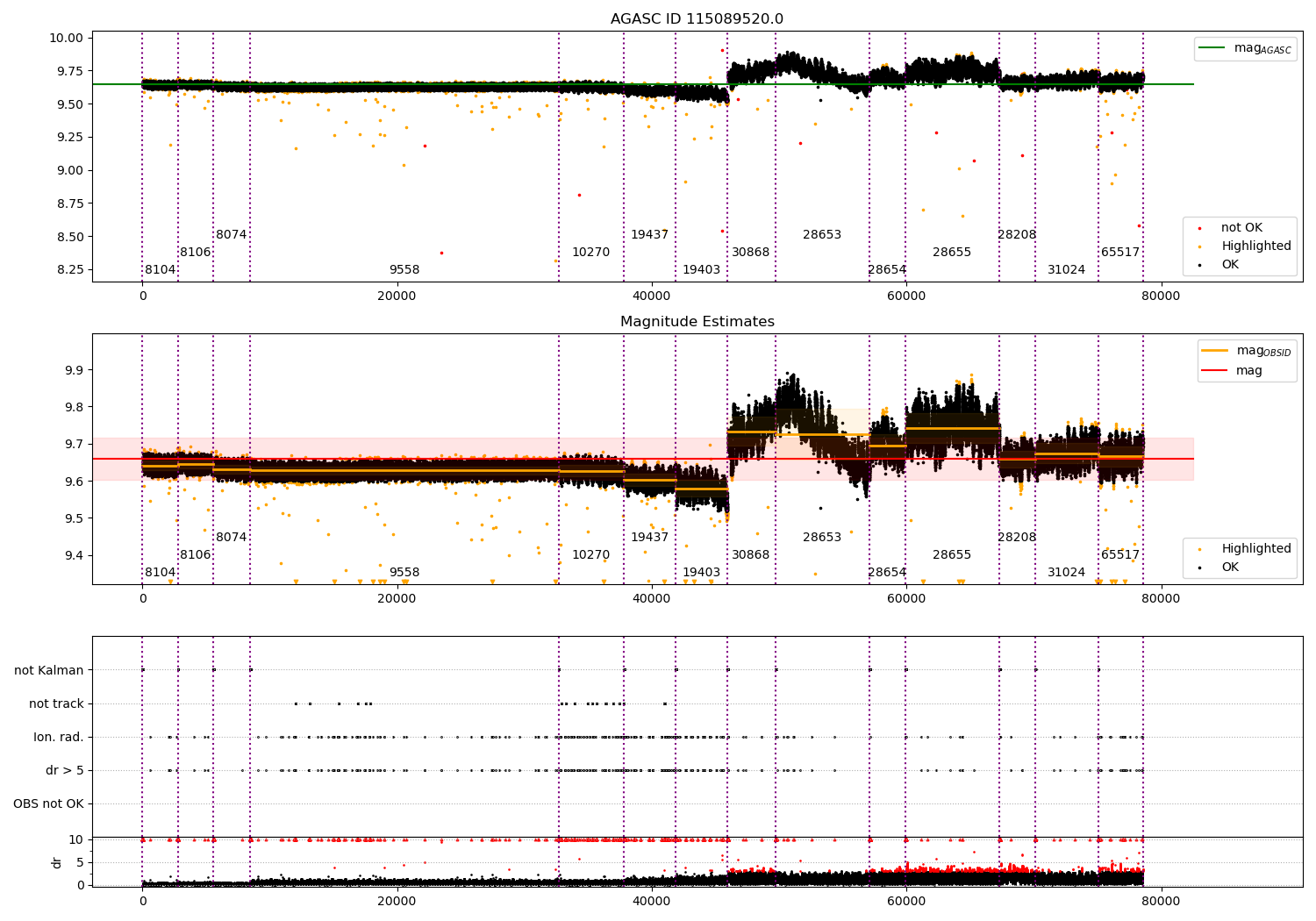Click obsid label 19403 in Magnitude Estimates plot

(x=702, y=573)
